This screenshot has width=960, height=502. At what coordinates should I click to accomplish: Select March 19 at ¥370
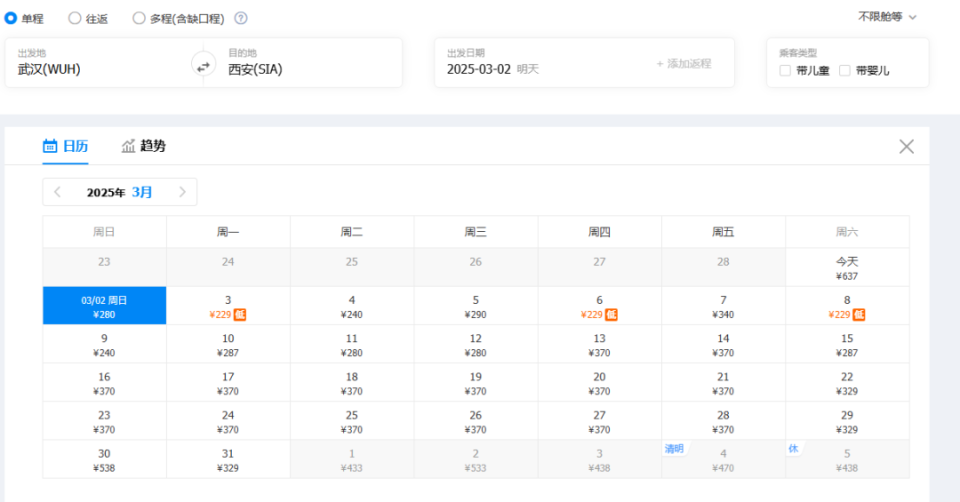(476, 383)
